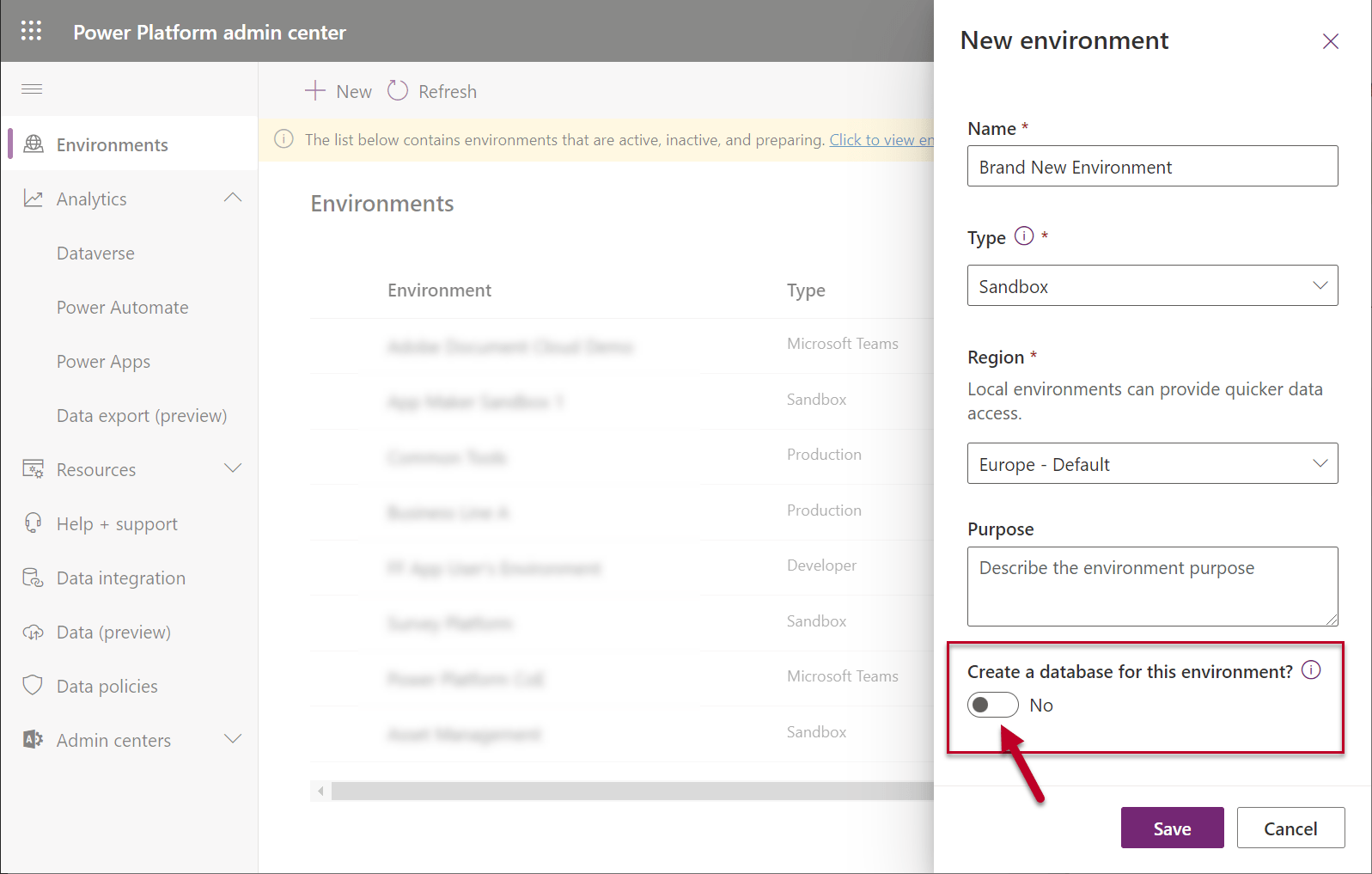Sort by the Type column header
Image resolution: width=1372 pixels, height=874 pixels.
806,290
